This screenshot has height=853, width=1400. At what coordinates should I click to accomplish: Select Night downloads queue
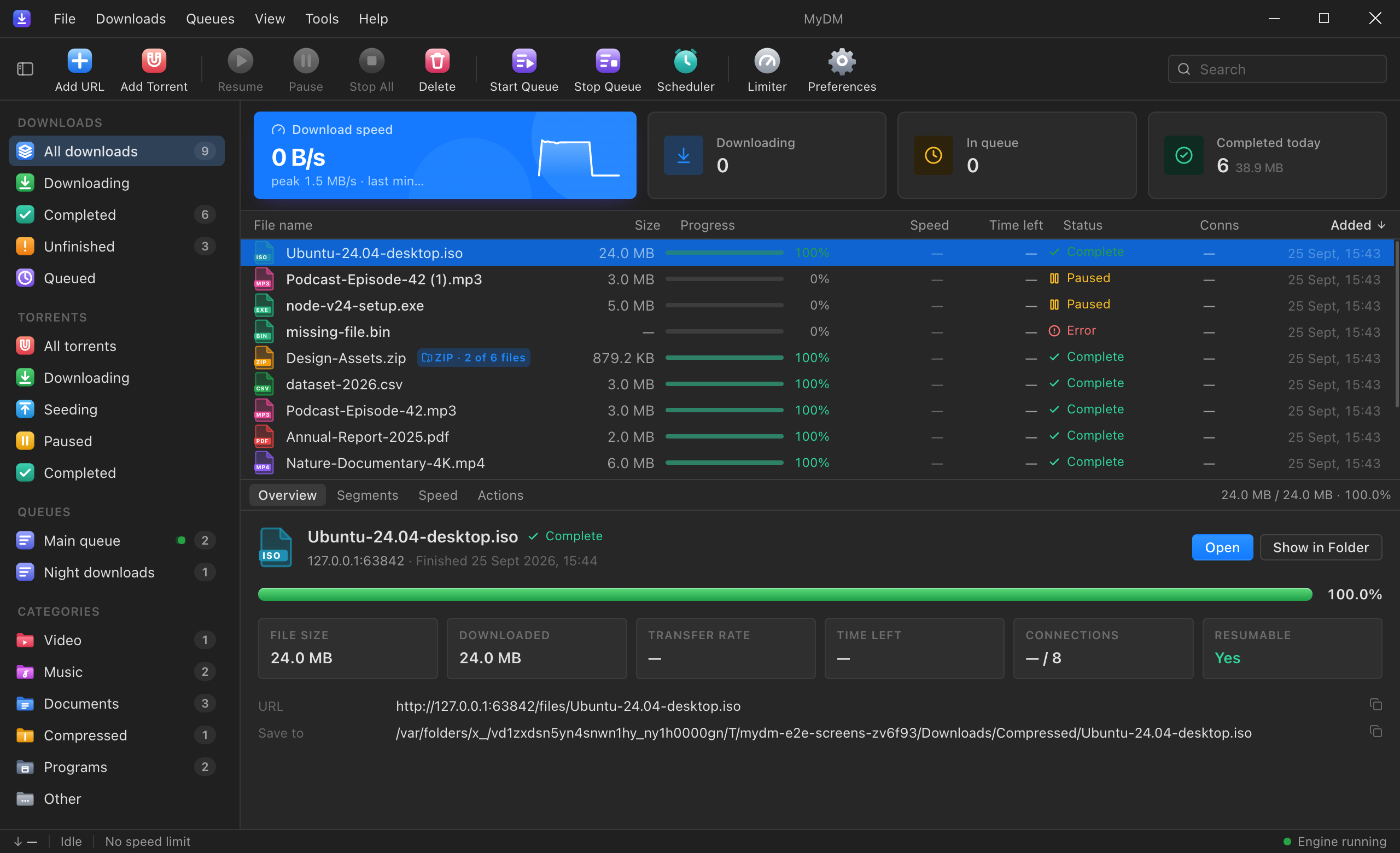coord(116,572)
